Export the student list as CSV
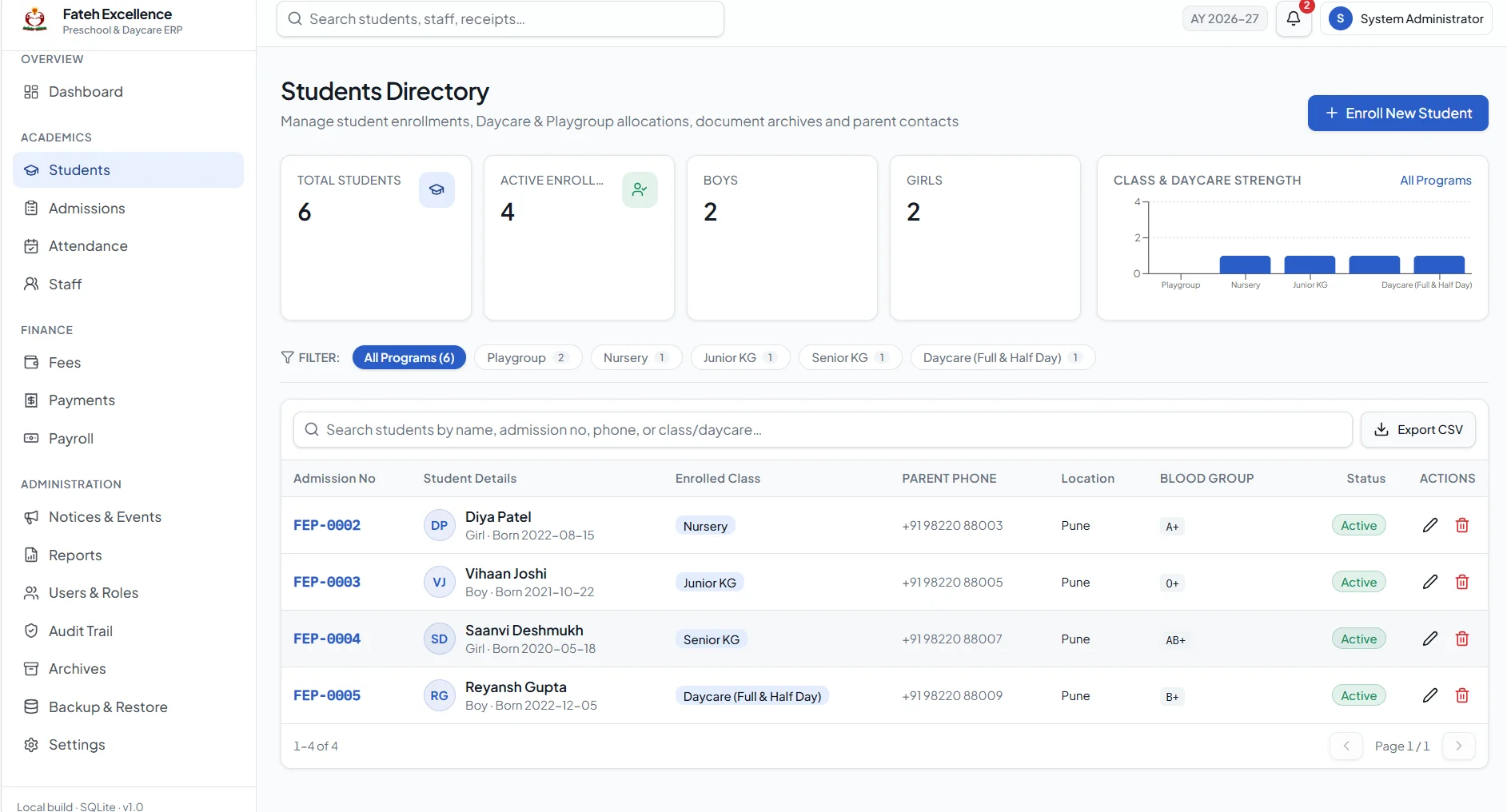This screenshot has height=812, width=1507. tap(1418, 430)
